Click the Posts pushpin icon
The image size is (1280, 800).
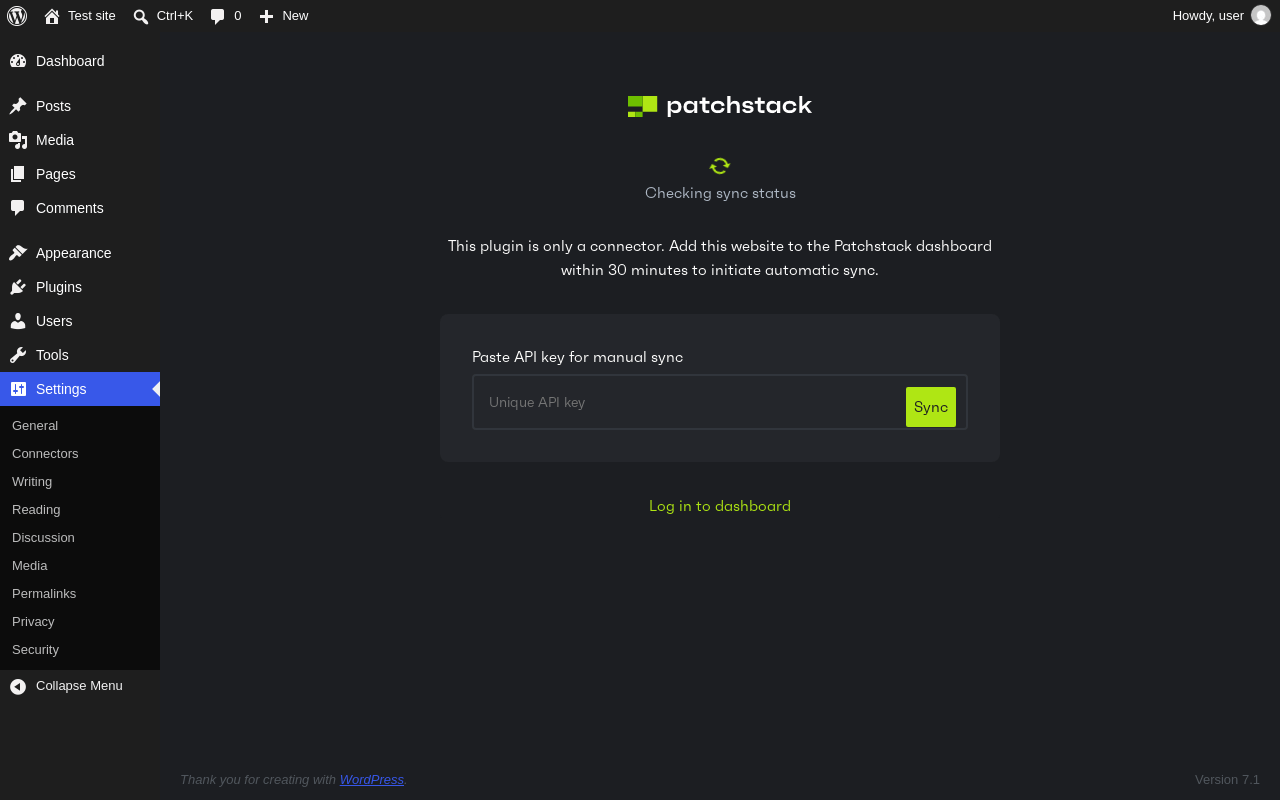(18, 106)
